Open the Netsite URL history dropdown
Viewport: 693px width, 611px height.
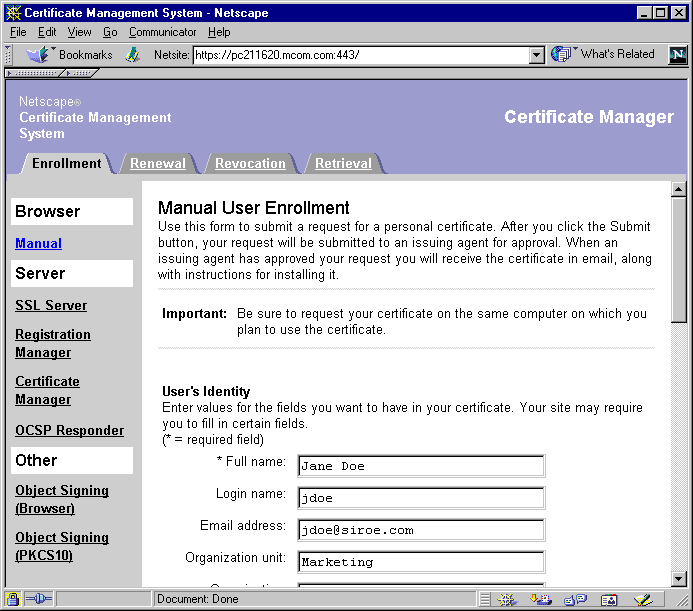click(537, 55)
